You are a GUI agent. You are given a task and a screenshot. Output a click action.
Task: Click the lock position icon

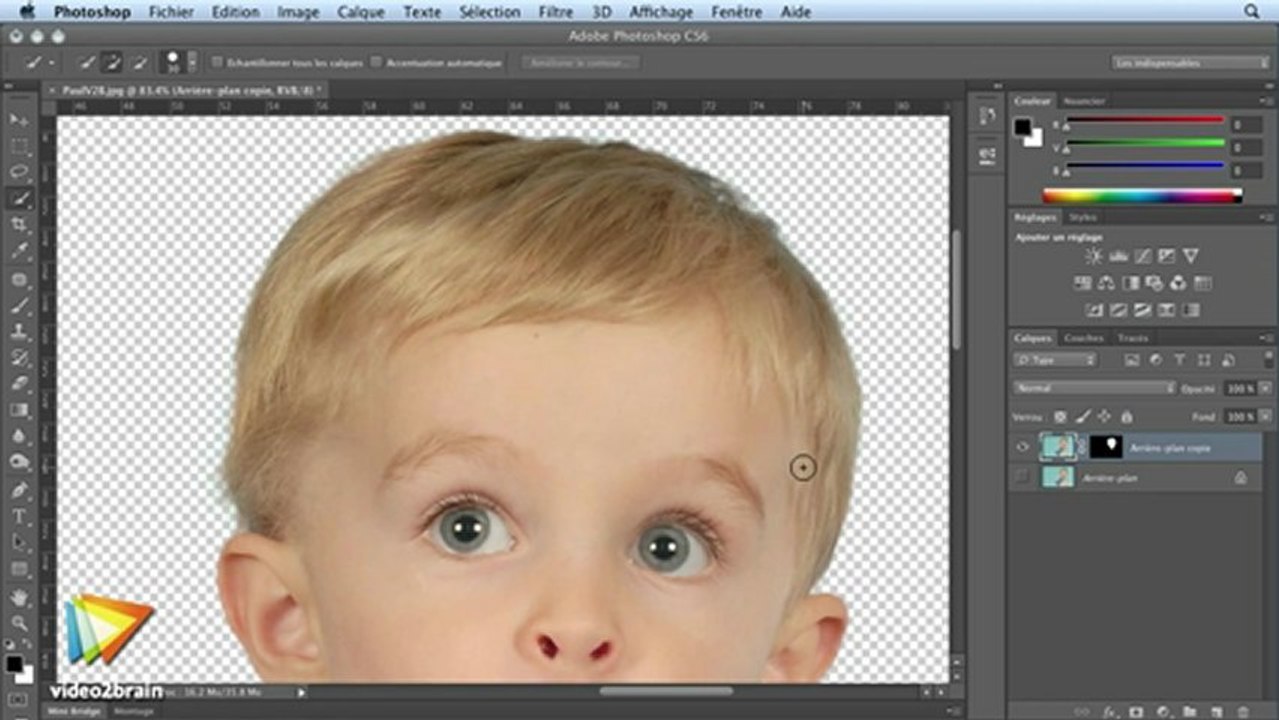[1104, 417]
